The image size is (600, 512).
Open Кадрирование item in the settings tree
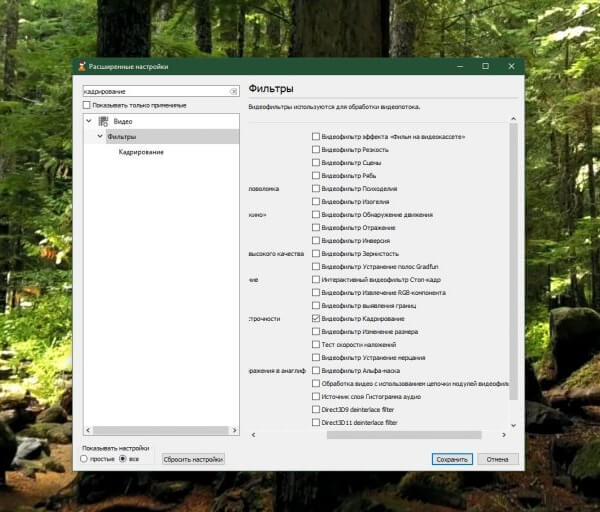[141, 152]
